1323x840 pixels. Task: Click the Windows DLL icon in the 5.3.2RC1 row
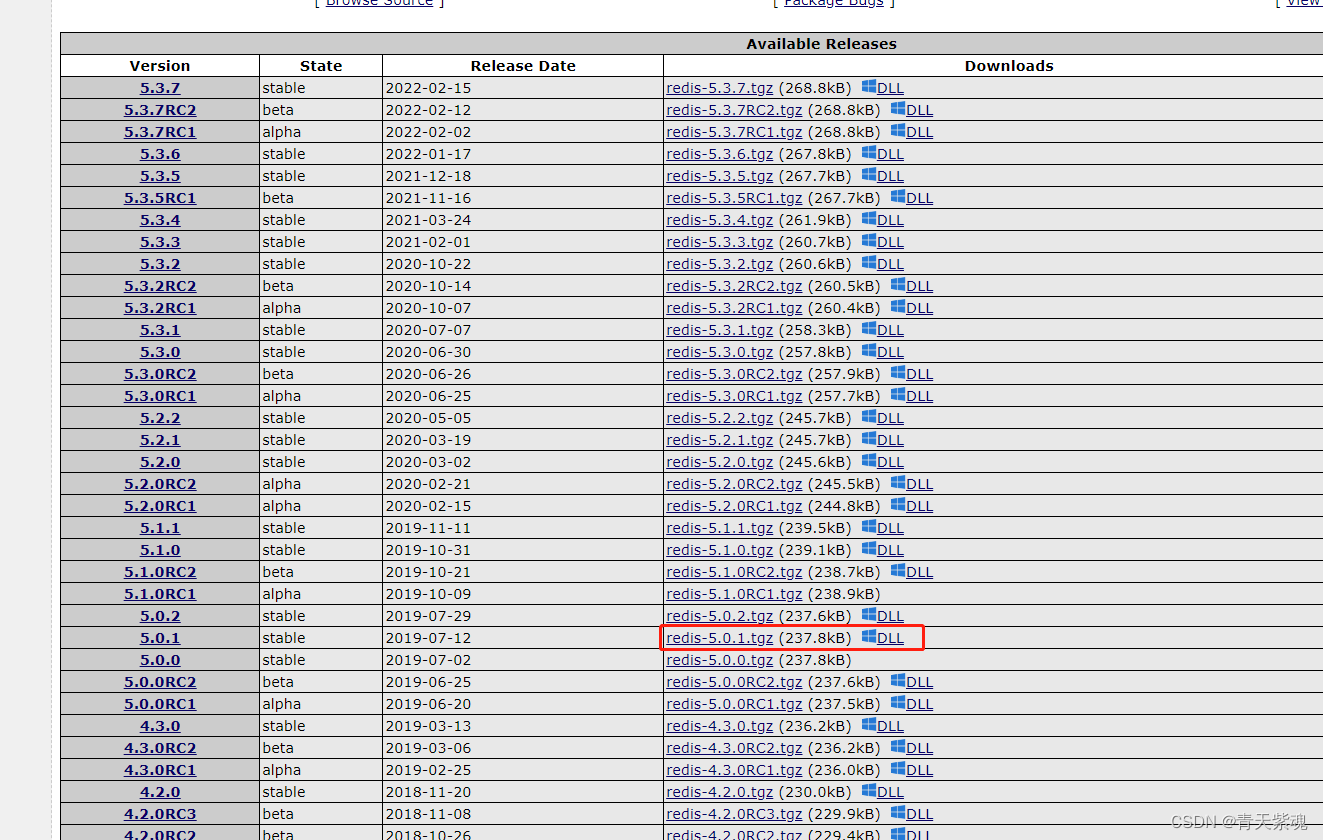pyautogui.click(x=898, y=307)
